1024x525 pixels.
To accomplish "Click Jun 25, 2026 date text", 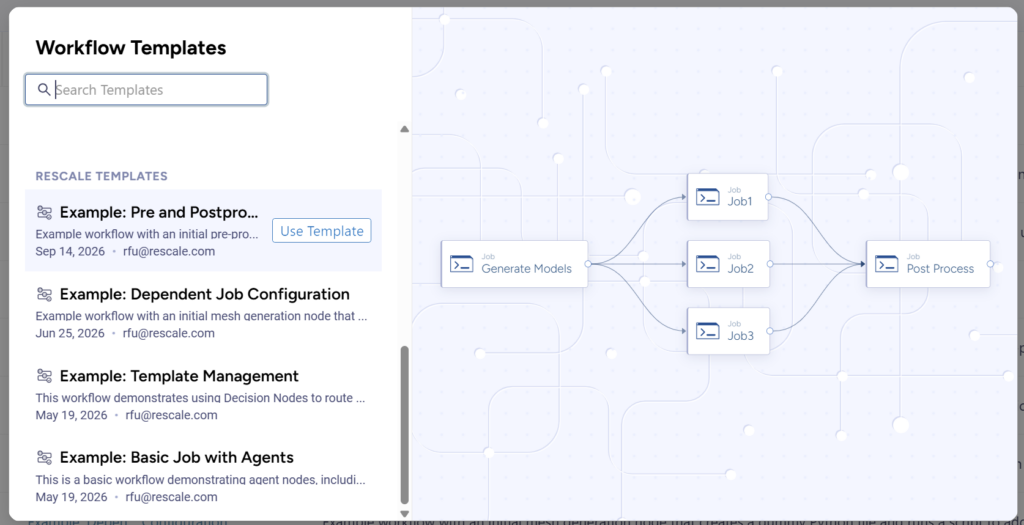I will coord(70,333).
